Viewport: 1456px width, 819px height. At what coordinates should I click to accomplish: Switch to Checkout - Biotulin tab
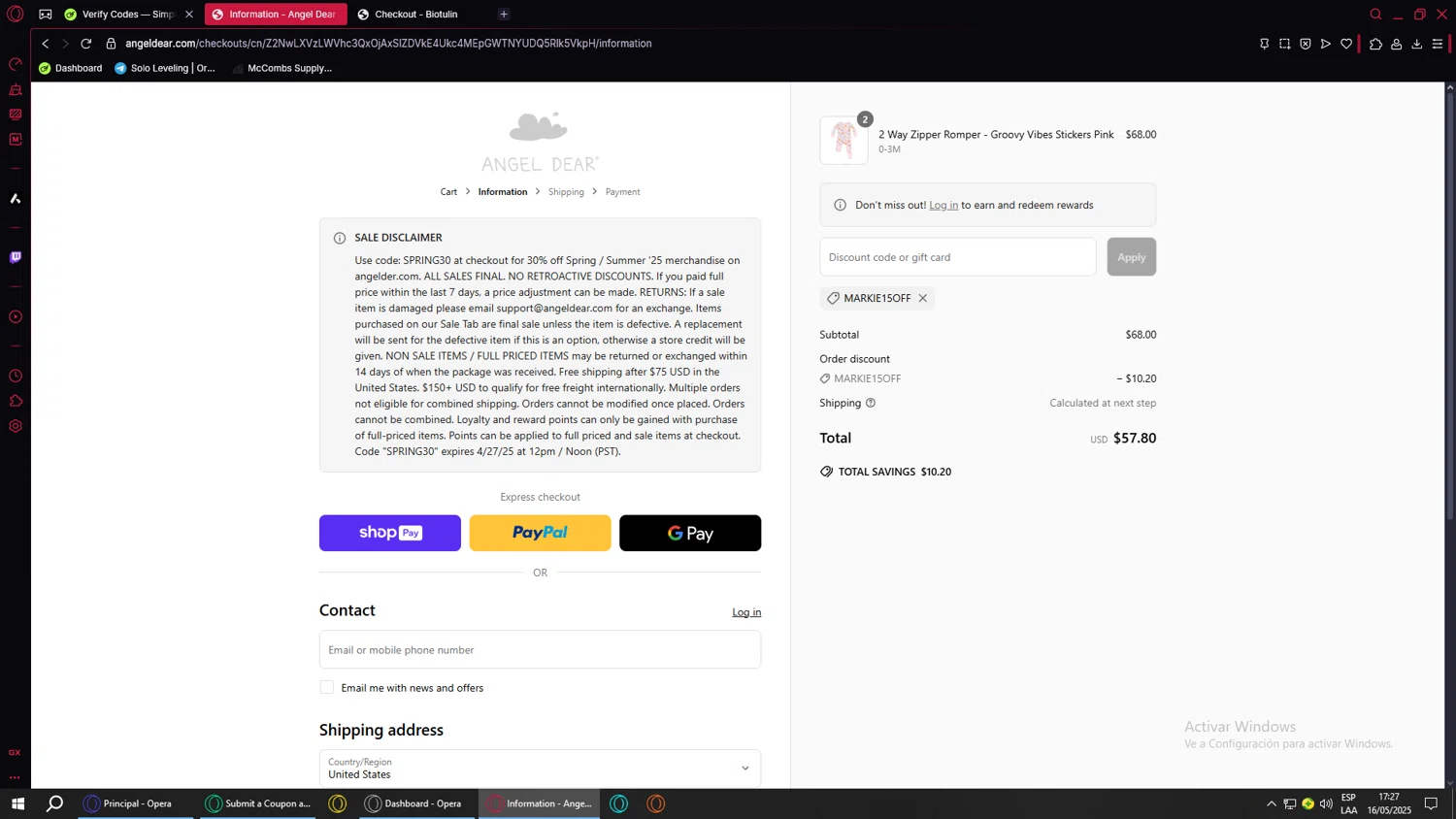416,15
